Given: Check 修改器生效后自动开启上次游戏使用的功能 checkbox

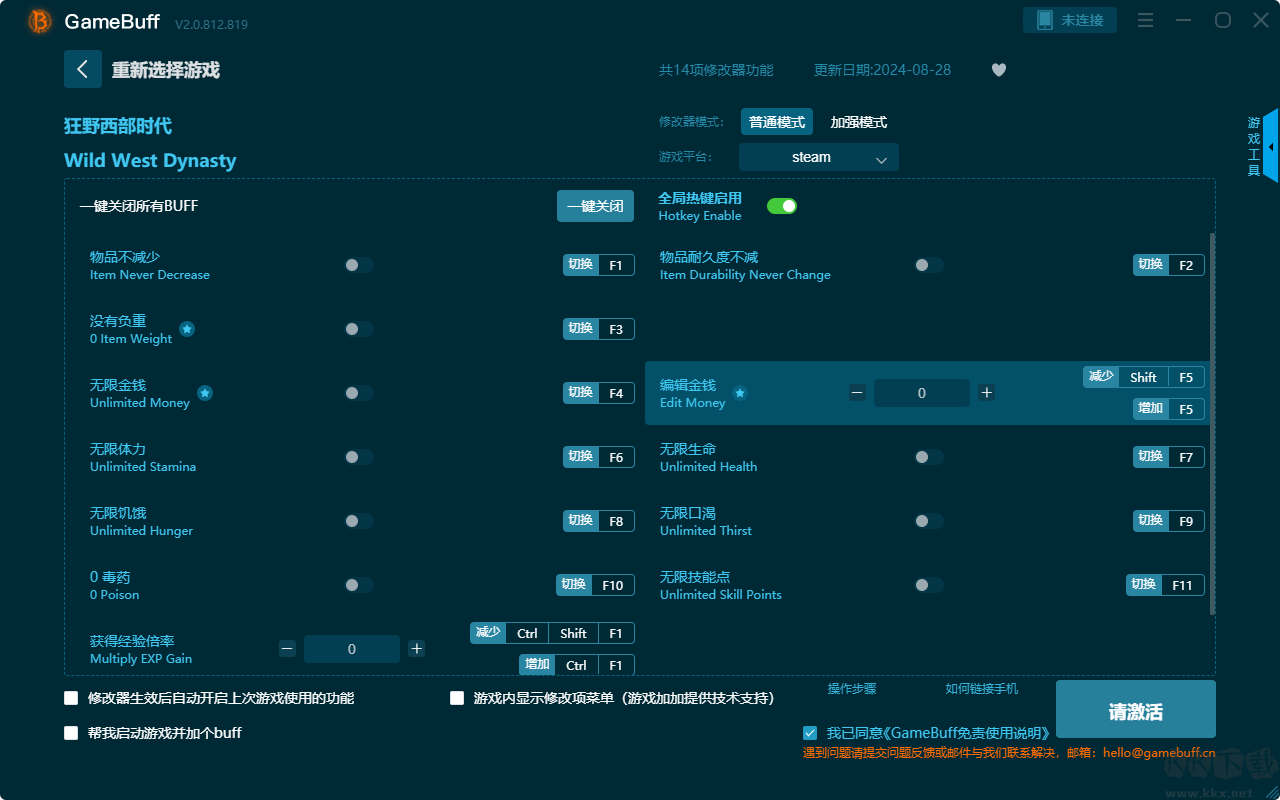Looking at the screenshot, I should tap(71, 698).
